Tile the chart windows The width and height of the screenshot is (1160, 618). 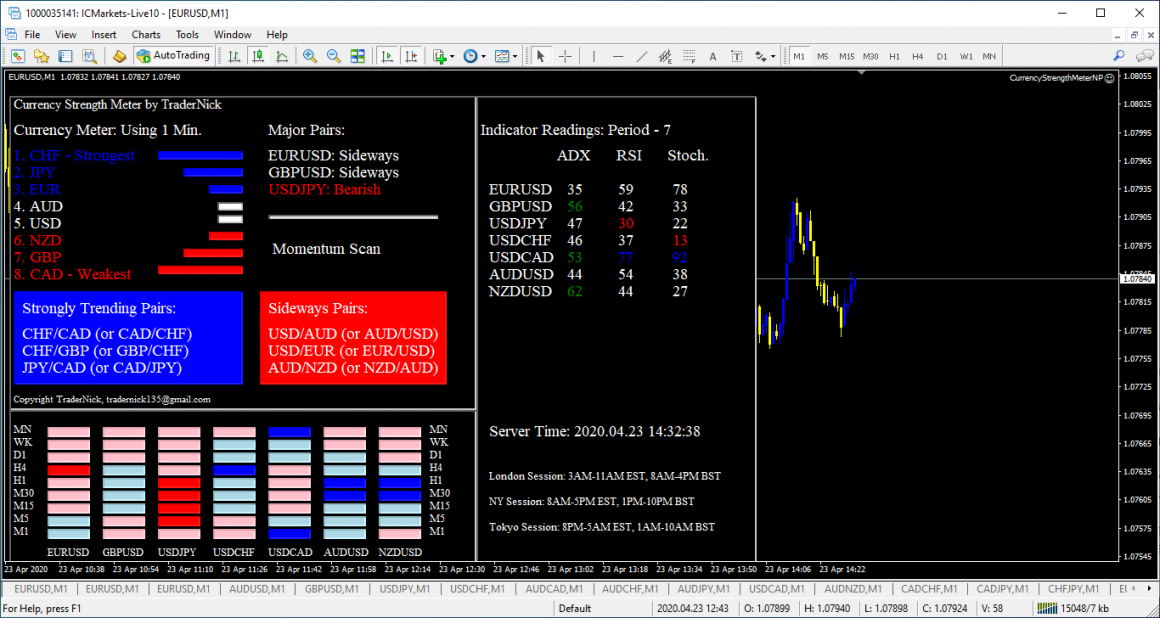[x=357, y=56]
